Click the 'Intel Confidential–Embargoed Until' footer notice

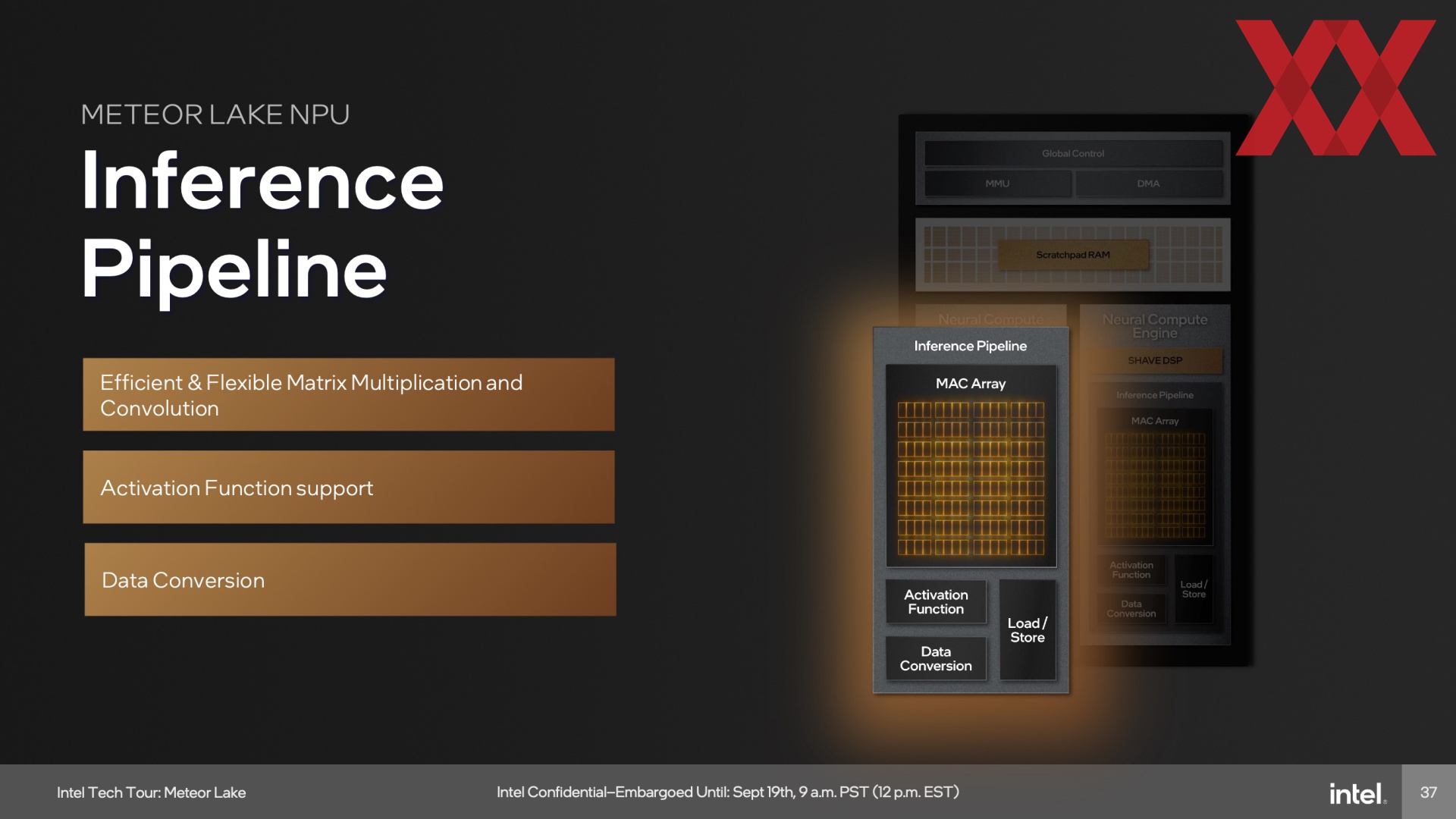[728, 792]
